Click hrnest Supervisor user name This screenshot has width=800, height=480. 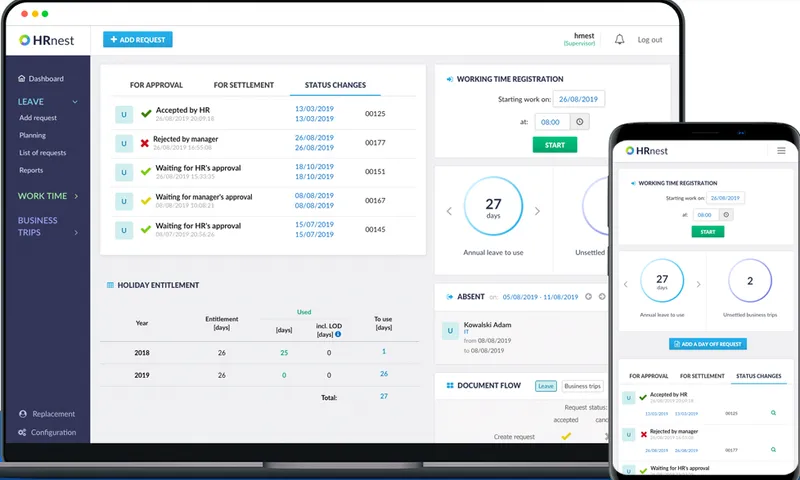pos(580,39)
